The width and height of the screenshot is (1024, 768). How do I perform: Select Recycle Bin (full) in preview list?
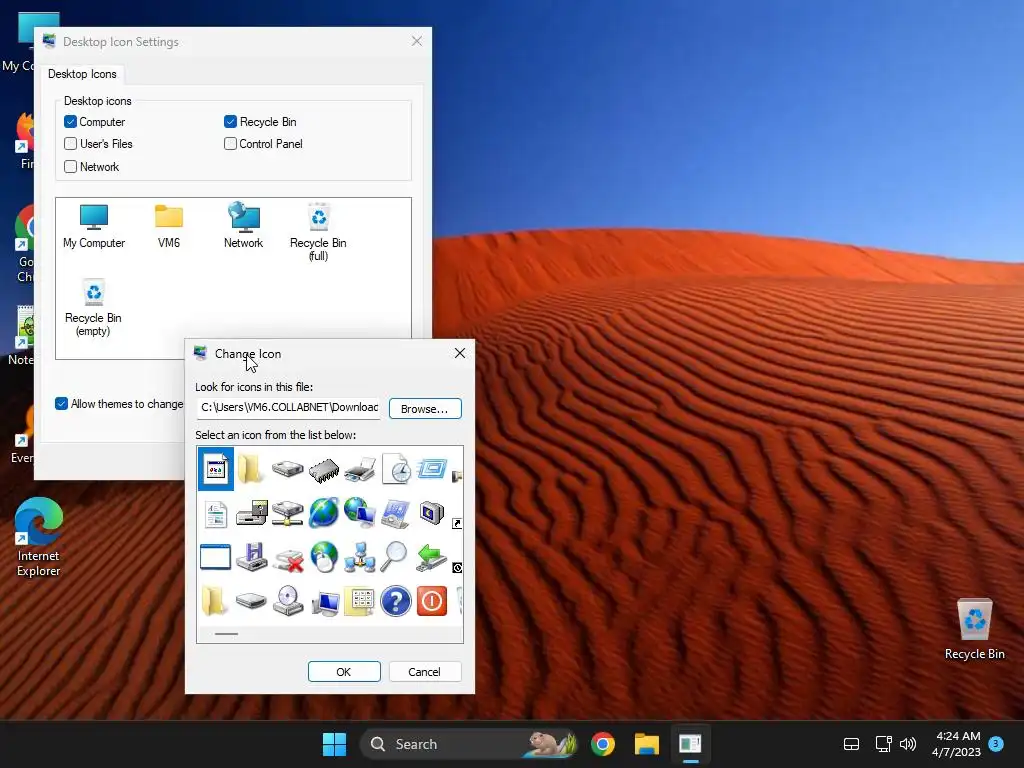pos(318,232)
